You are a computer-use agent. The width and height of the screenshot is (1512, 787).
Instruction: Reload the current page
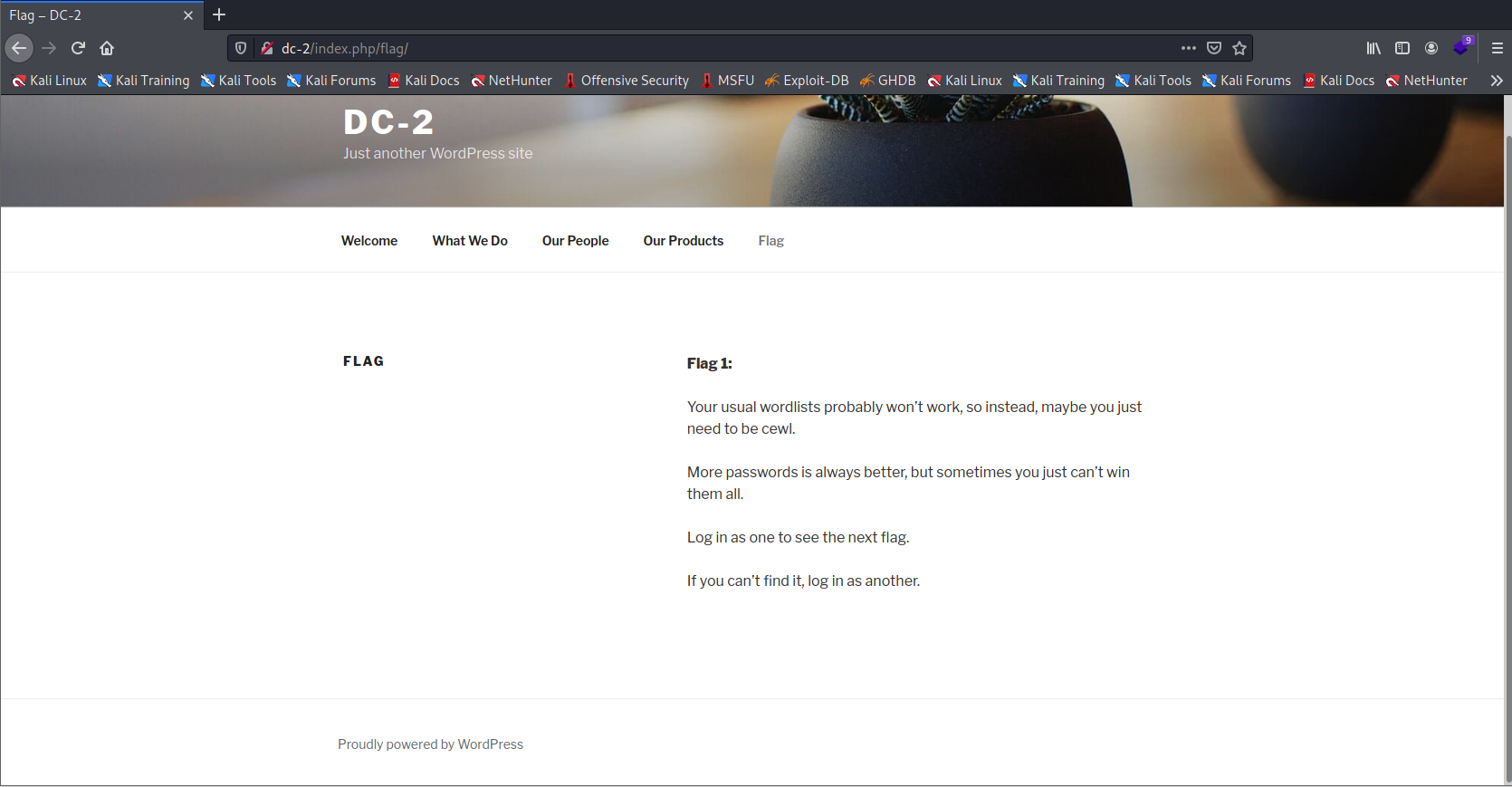pos(78,48)
